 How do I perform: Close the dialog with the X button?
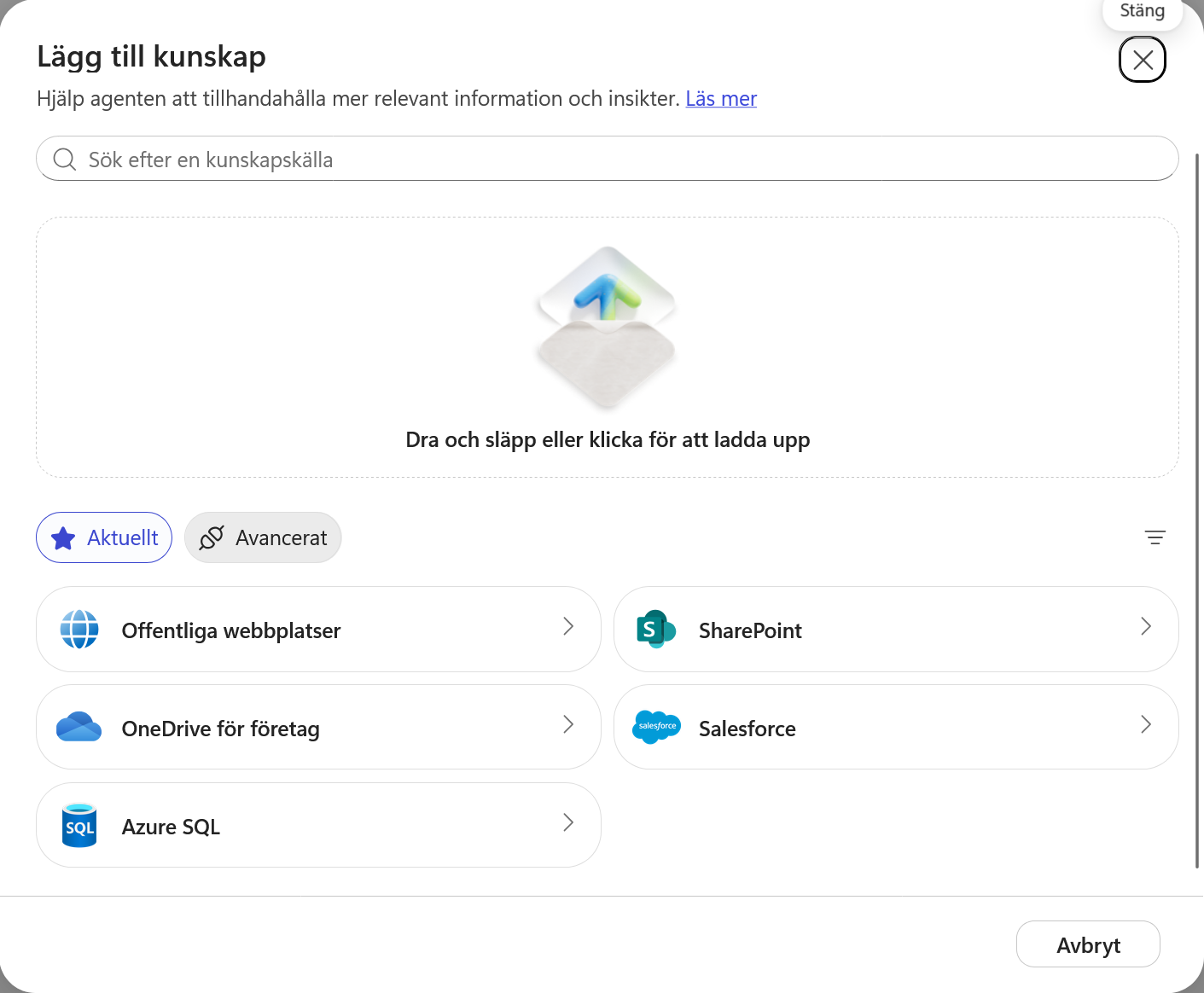tap(1143, 60)
